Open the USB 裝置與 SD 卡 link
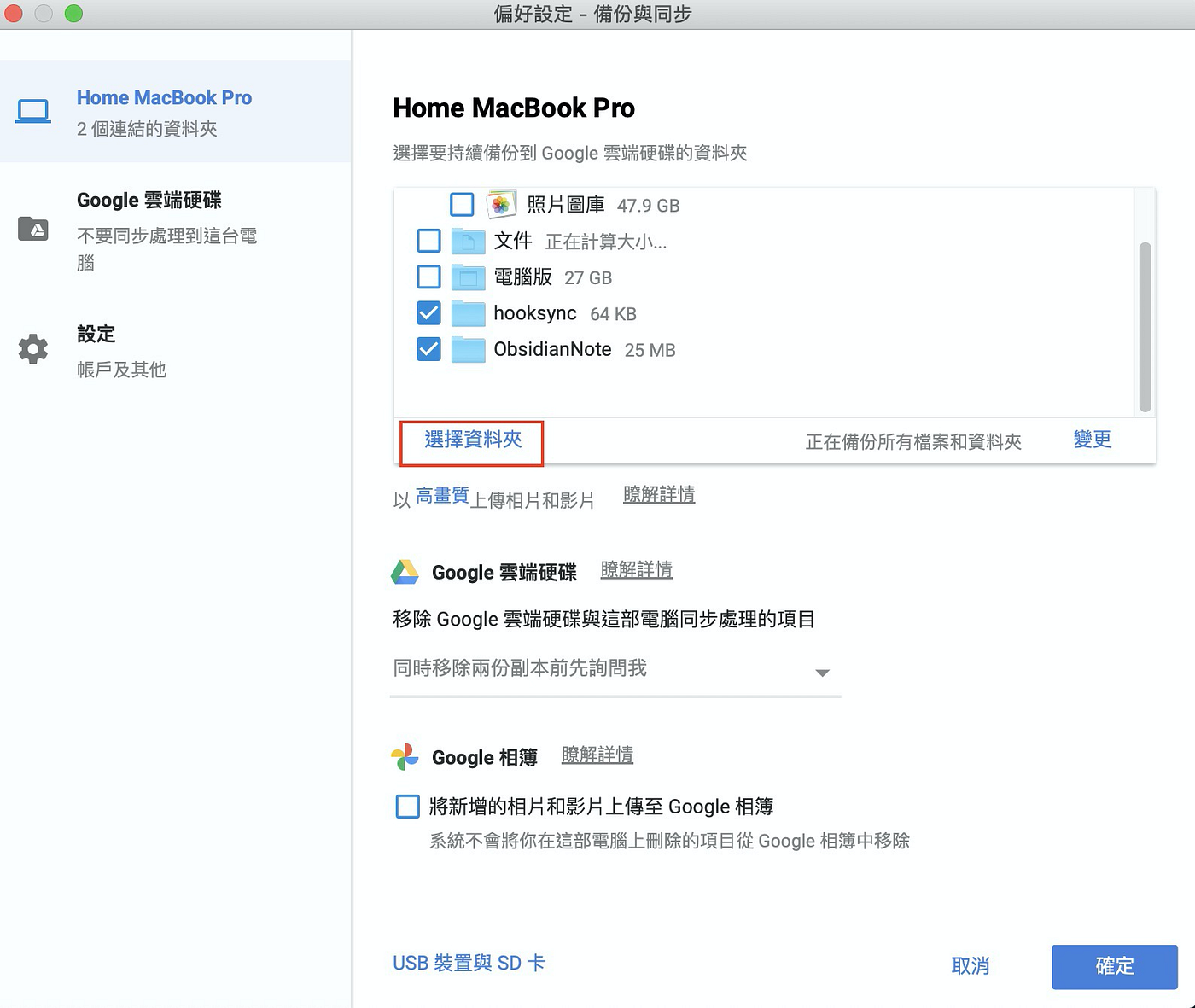This screenshot has width=1195, height=1008. 469,963
